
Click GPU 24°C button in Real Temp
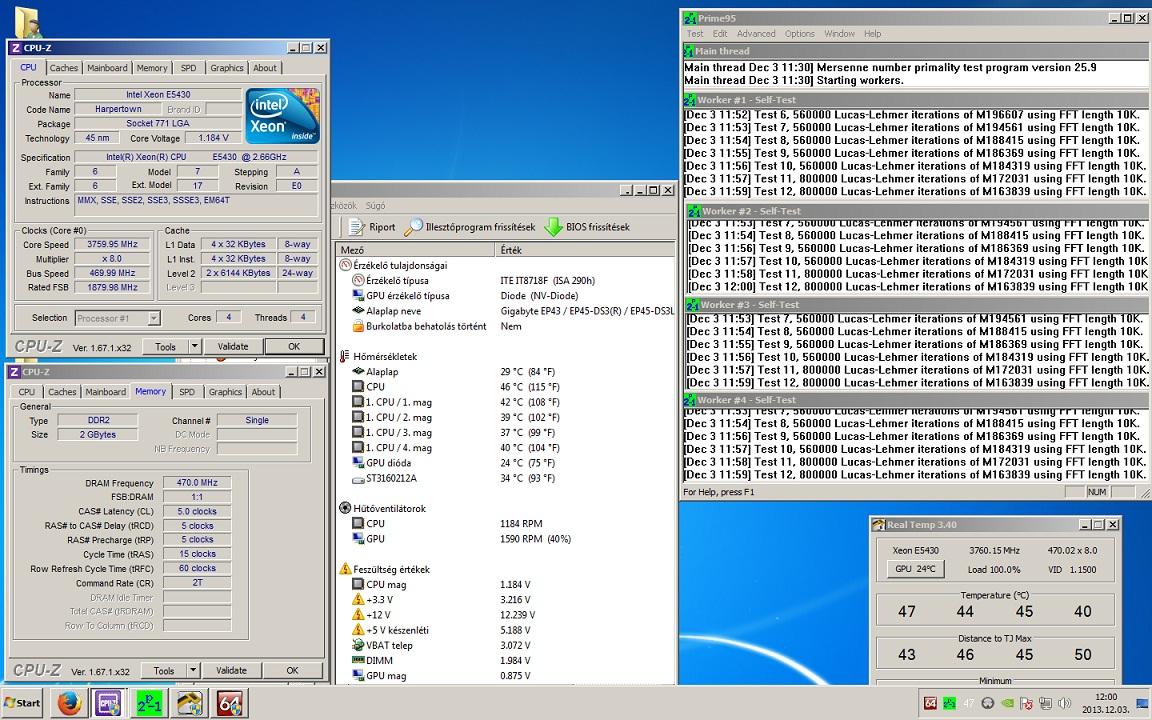pos(915,569)
